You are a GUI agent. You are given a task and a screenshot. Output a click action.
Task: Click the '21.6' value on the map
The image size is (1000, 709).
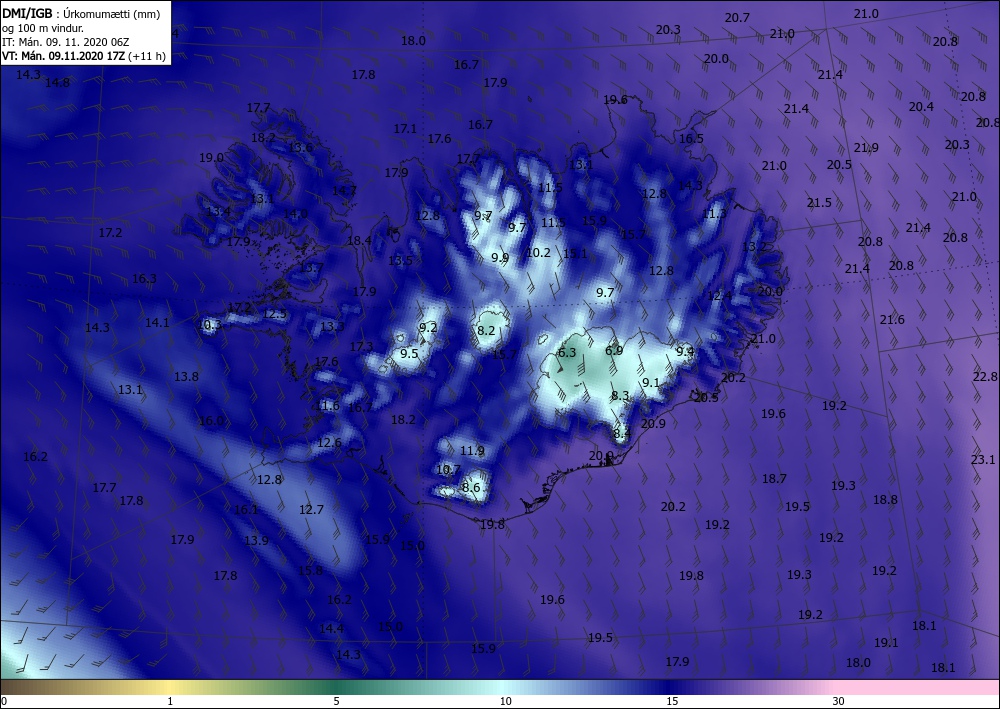(x=892, y=319)
